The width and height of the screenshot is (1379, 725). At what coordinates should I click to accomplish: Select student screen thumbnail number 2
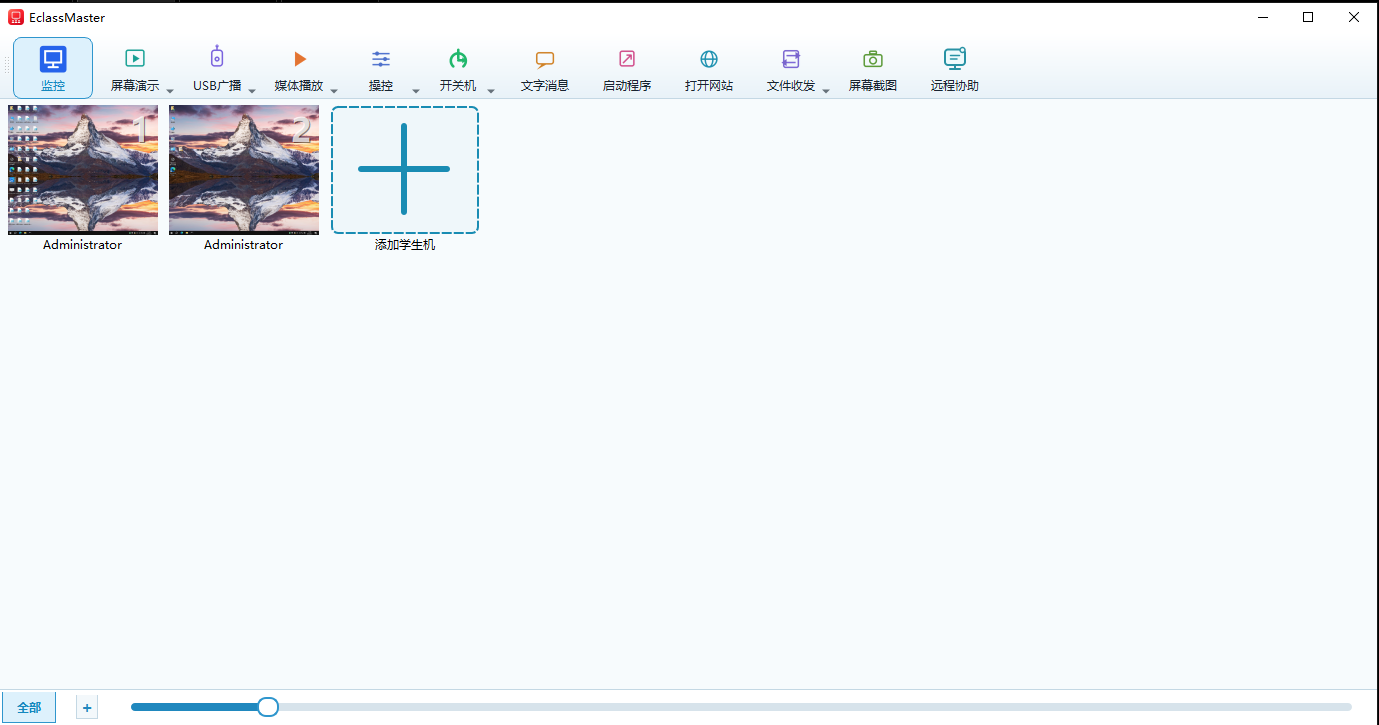pyautogui.click(x=244, y=170)
